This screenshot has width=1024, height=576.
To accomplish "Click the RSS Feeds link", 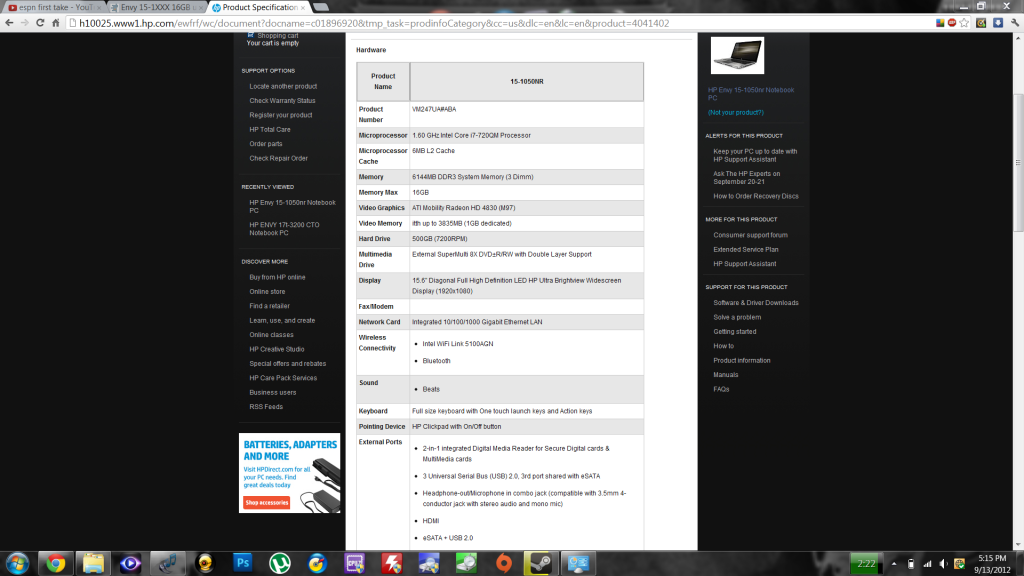I will pyautogui.click(x=266, y=406).
